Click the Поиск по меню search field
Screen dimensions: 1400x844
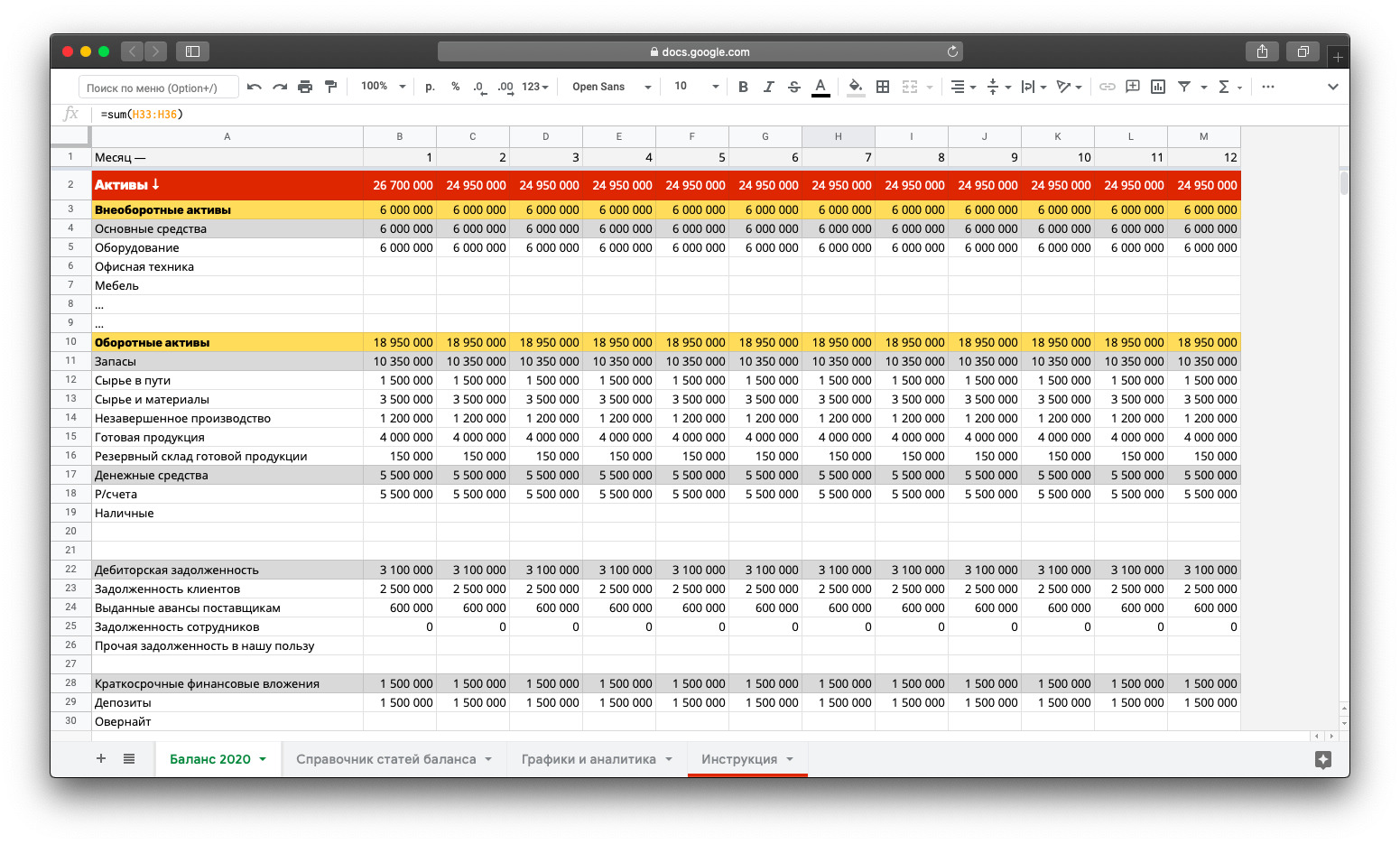point(159,88)
